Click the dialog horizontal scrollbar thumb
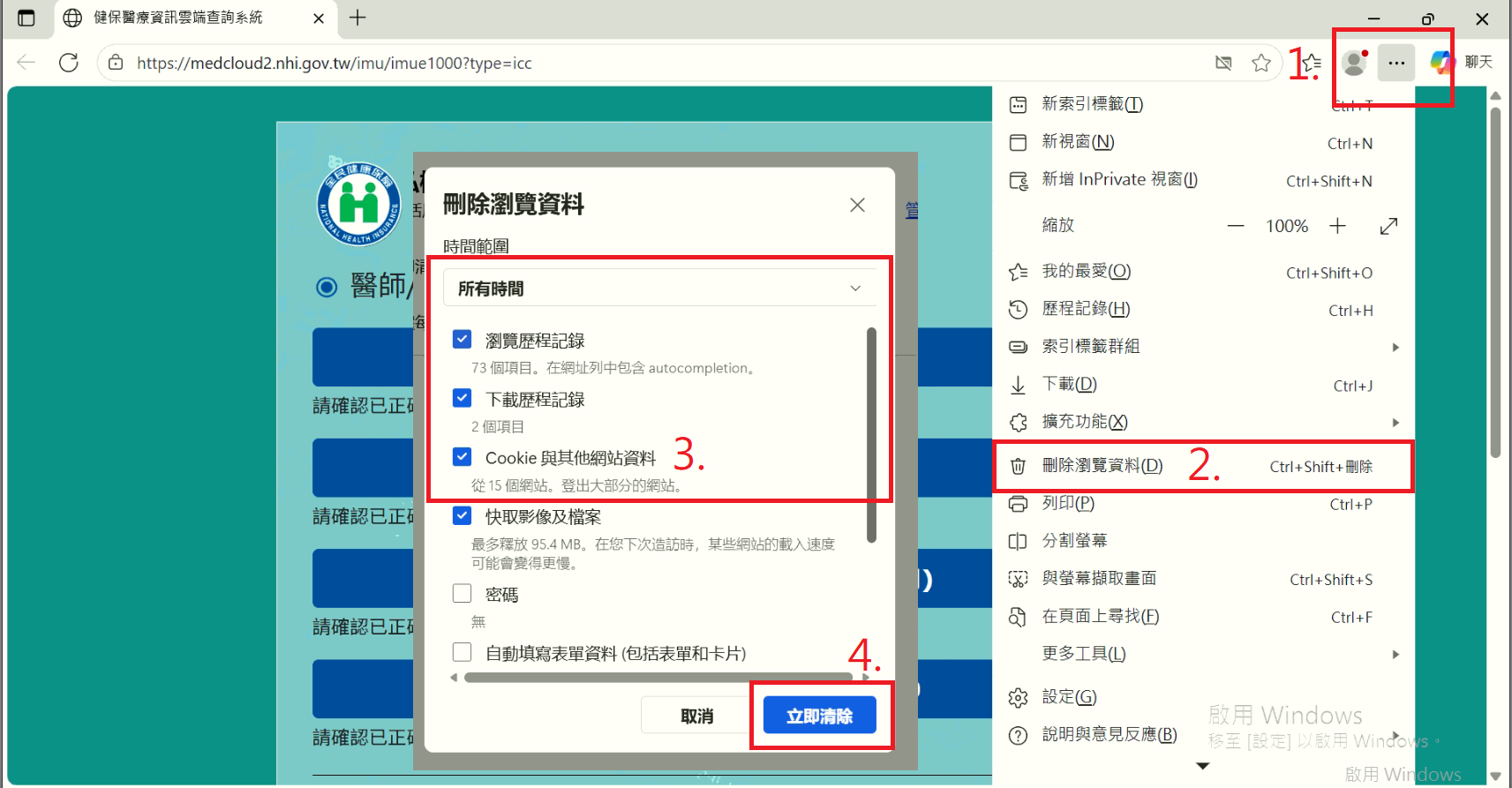The image size is (1512, 788). point(658,678)
